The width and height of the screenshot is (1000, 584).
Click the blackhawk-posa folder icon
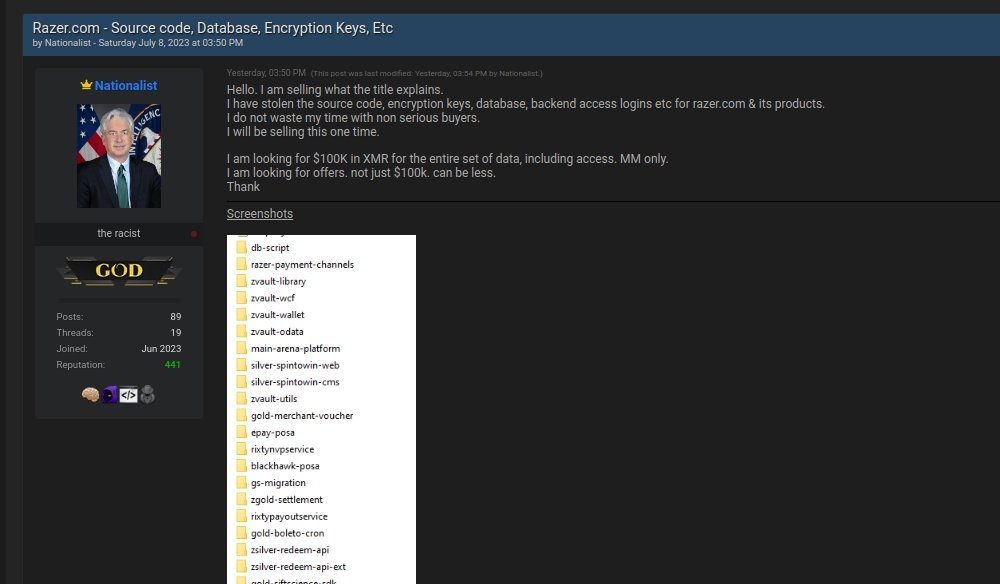(241, 465)
